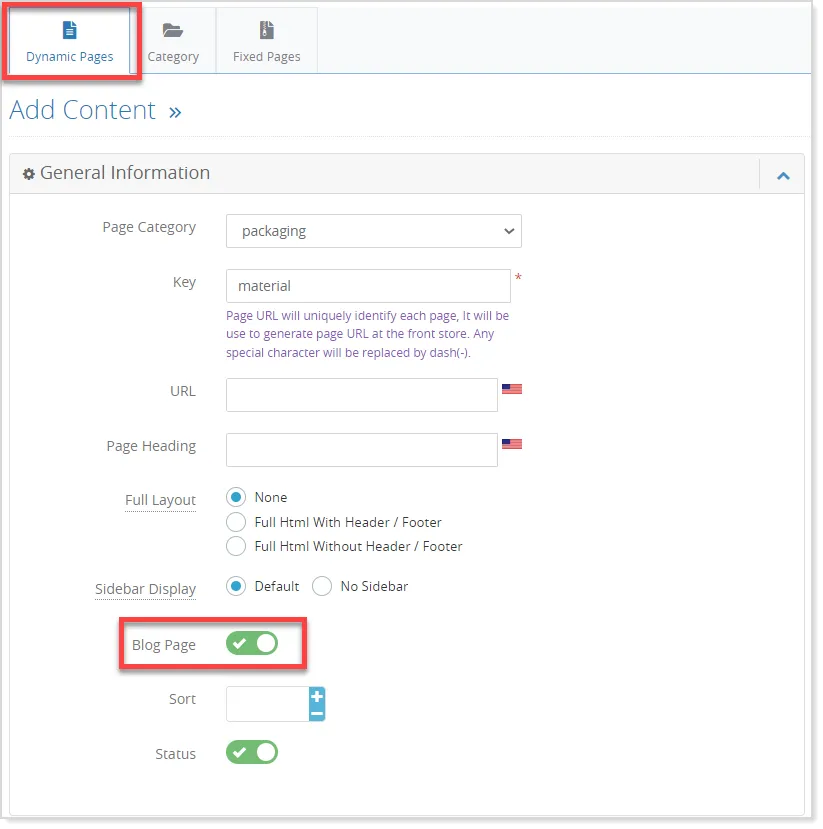Turn off the Status toggle
Viewport: 823px width, 829px height.
tap(251, 754)
